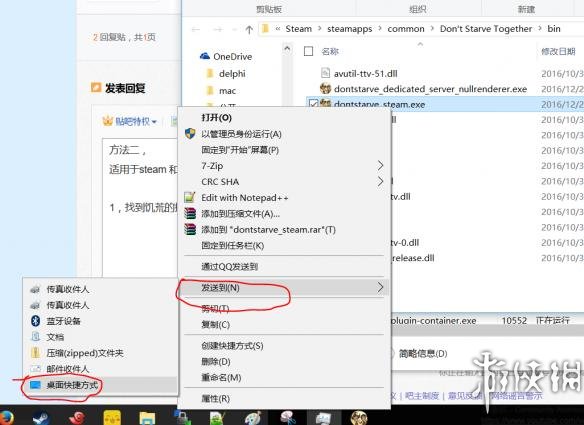The image size is (584, 425).
Task: Click the Bluetooth icon for 蓝牙设备
Action: [35, 321]
